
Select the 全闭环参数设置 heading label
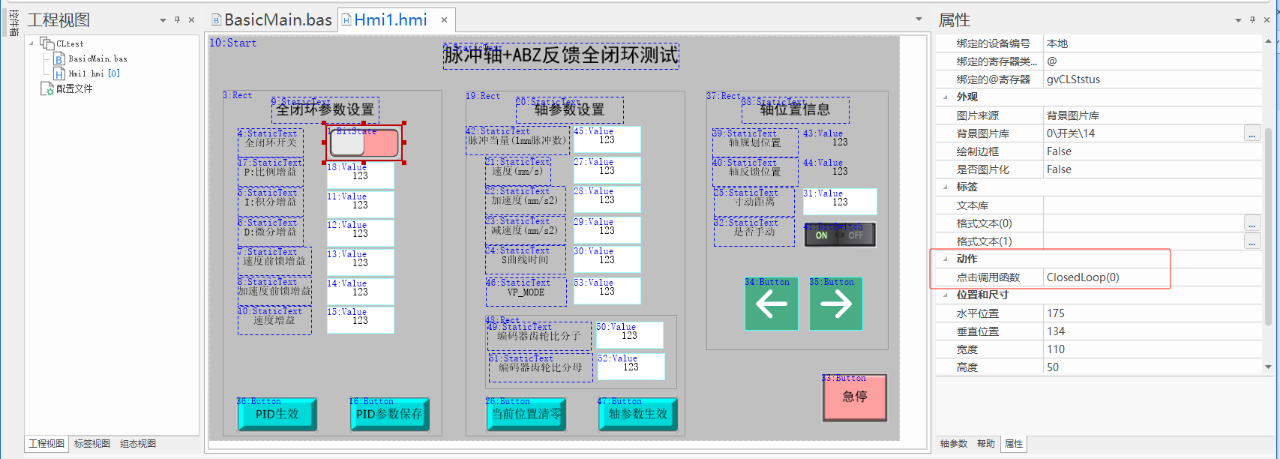click(x=325, y=109)
